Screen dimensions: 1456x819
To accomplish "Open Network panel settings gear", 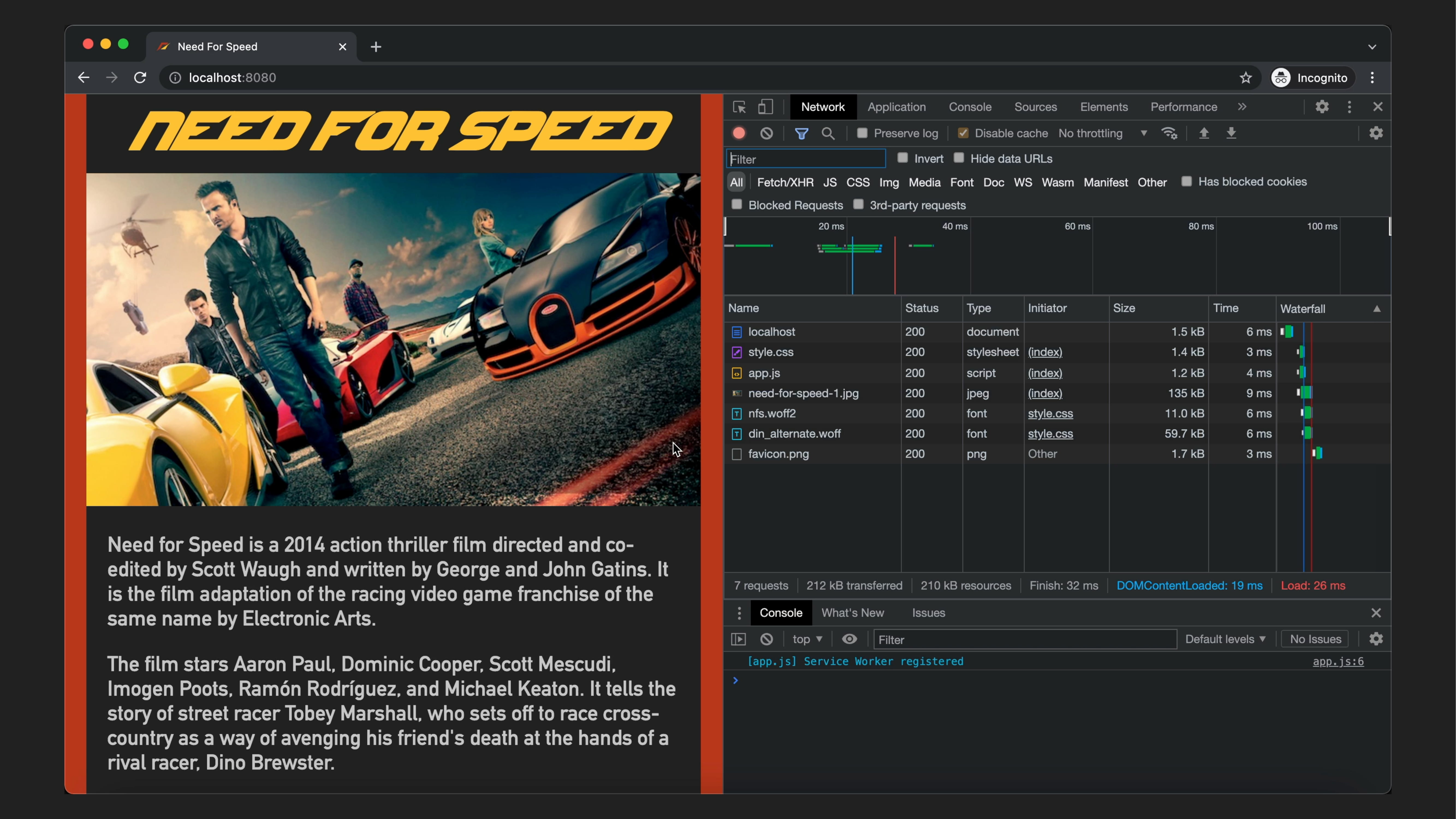I will point(1376,133).
